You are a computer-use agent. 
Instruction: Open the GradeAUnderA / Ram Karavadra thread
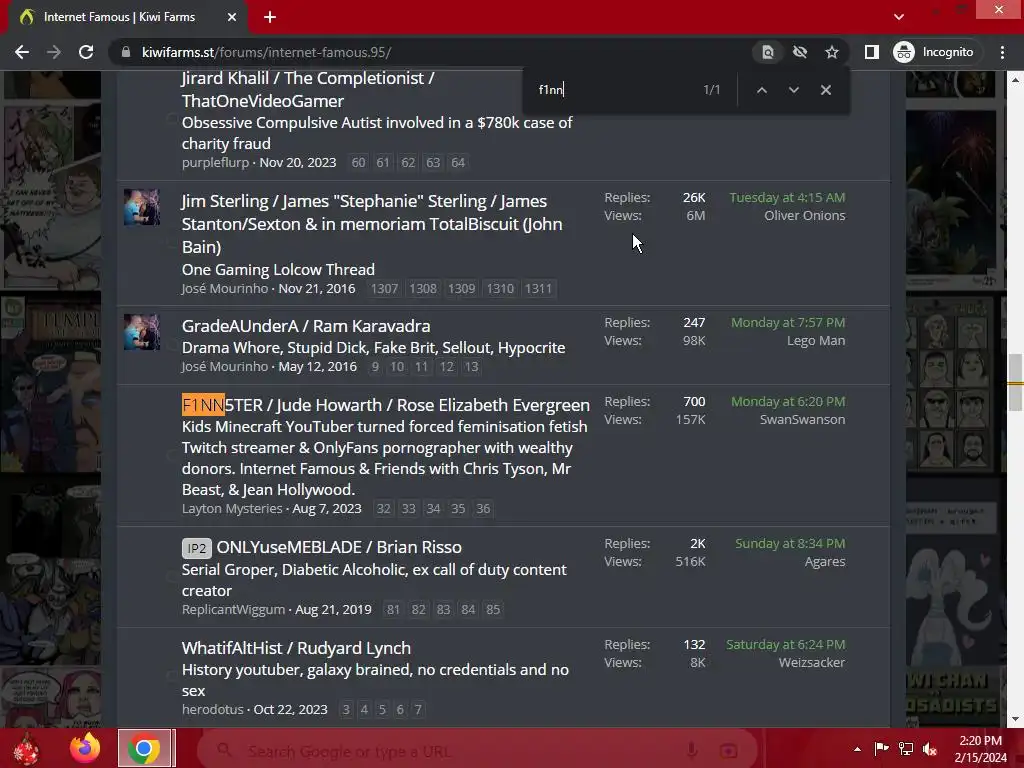coord(306,326)
